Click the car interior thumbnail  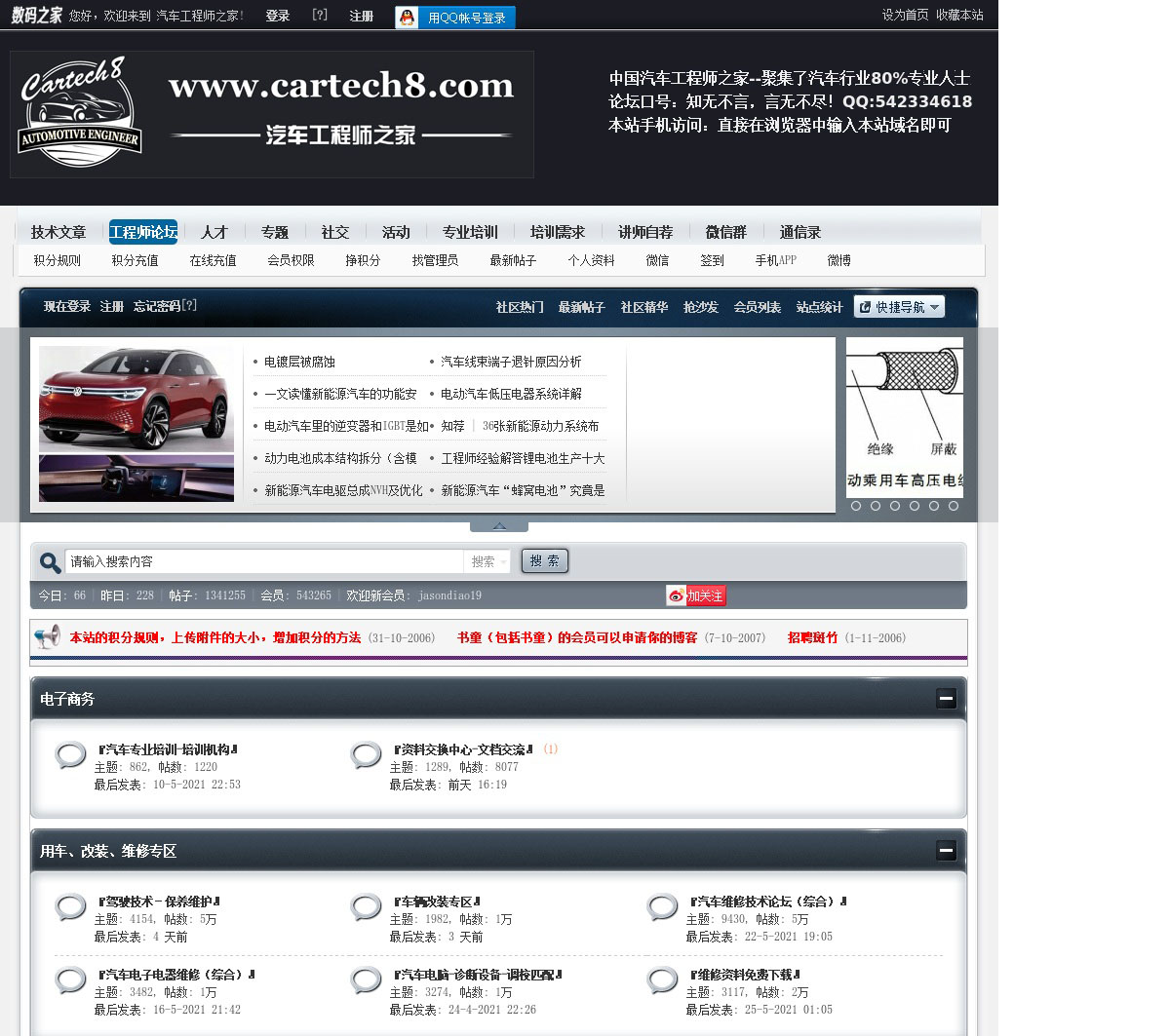tap(136, 478)
